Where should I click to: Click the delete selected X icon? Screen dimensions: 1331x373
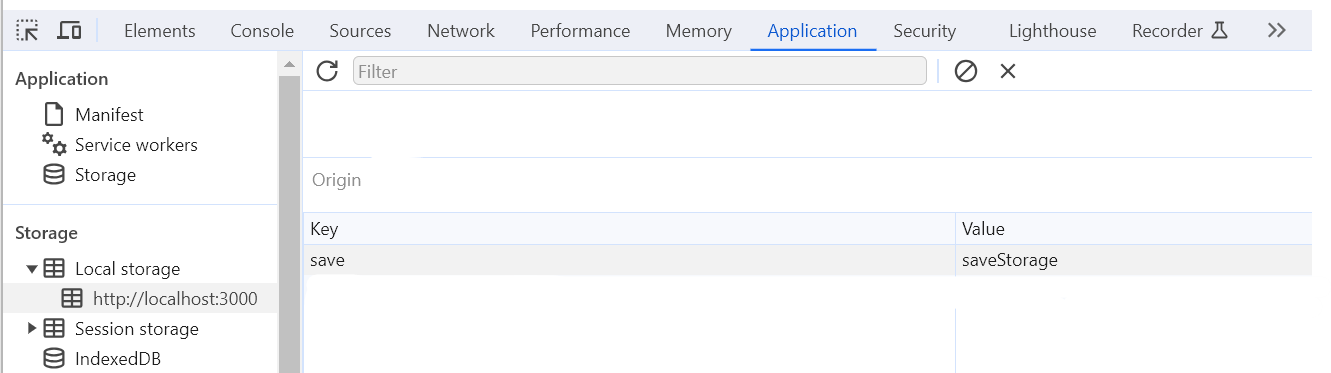1008,71
